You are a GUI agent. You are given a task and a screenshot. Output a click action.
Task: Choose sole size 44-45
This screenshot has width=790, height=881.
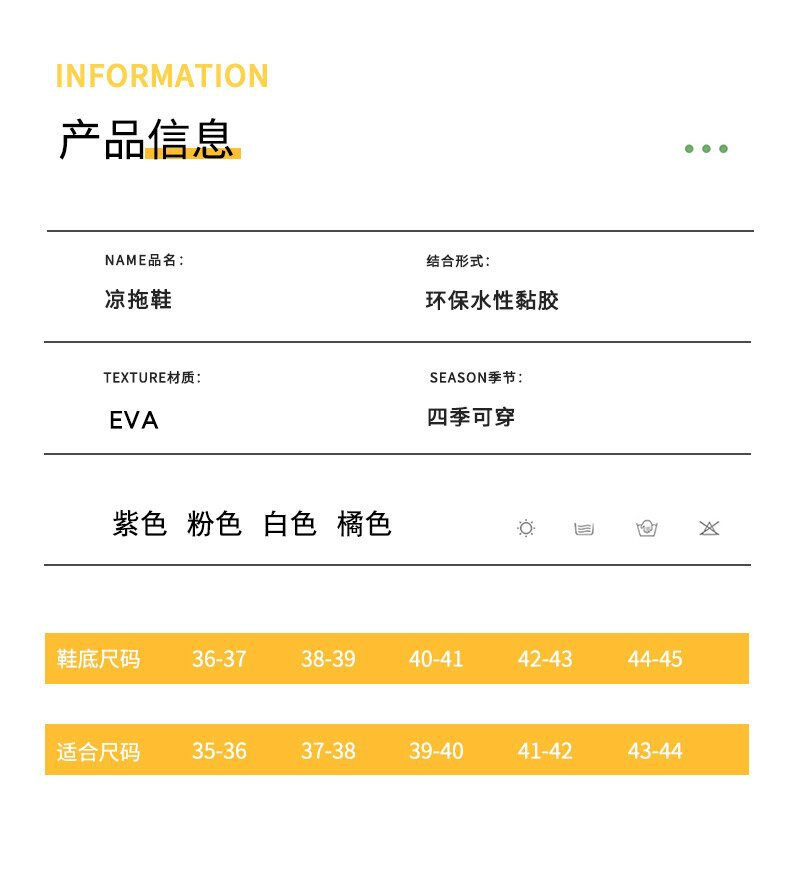point(655,659)
